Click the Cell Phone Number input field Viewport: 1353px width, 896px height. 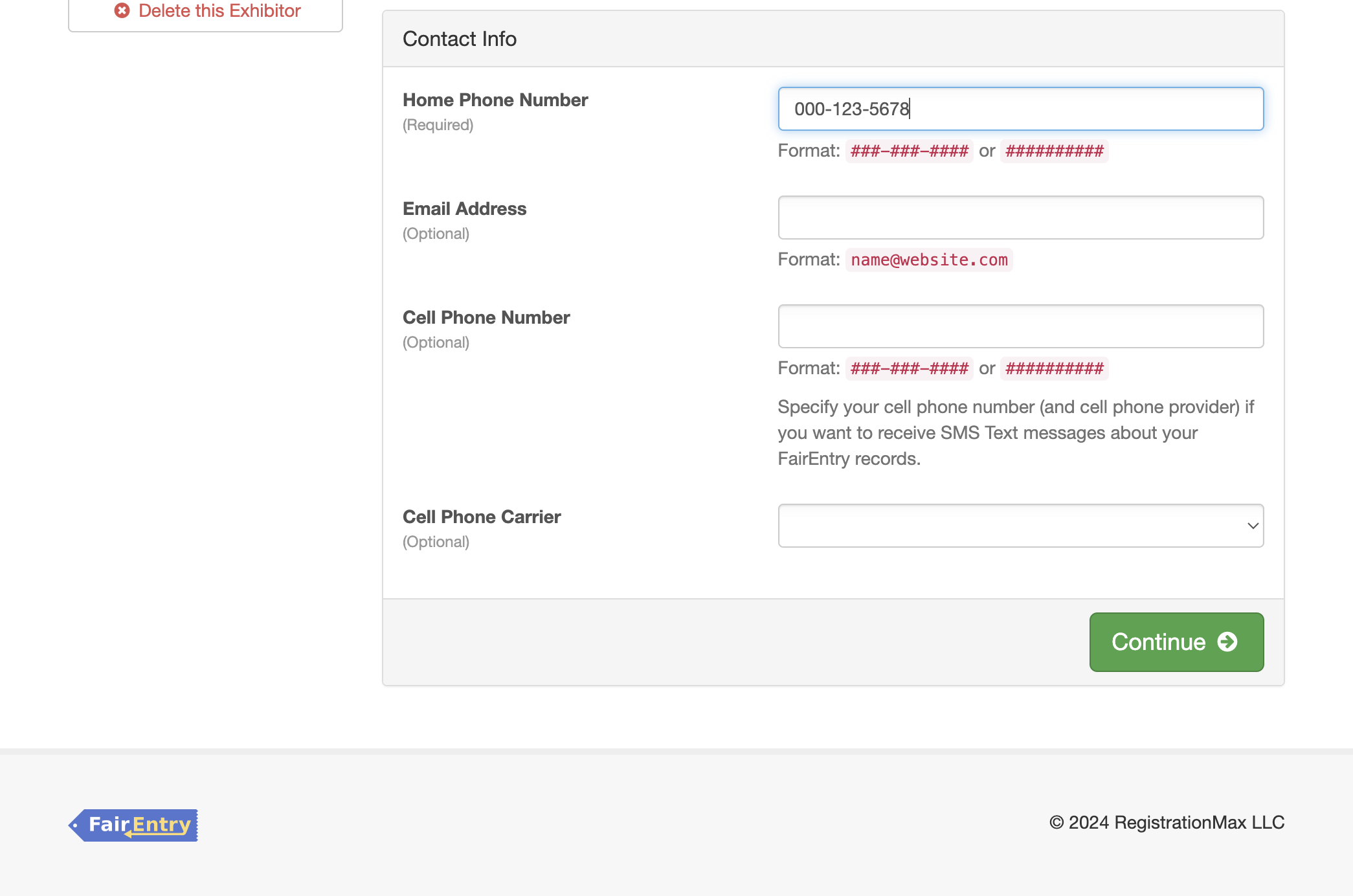(x=1020, y=326)
